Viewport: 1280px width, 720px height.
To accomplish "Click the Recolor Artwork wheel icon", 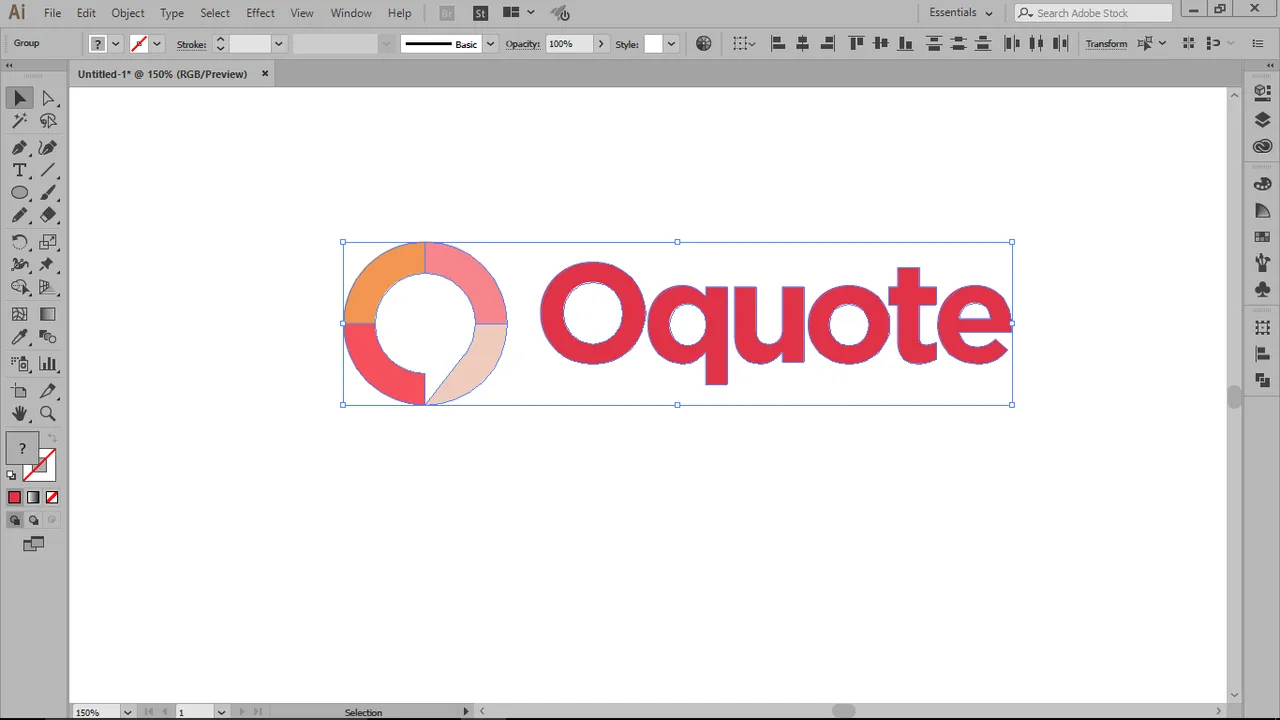I will point(704,44).
